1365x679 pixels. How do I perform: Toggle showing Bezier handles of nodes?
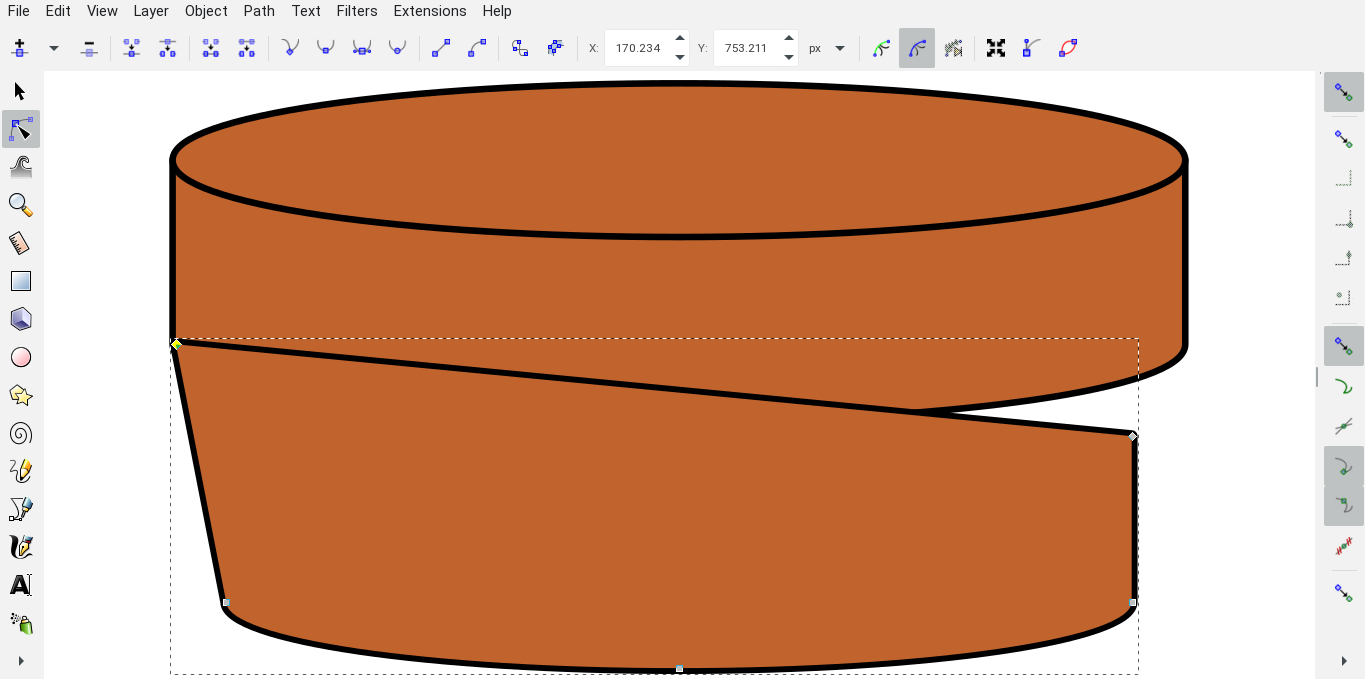917,47
